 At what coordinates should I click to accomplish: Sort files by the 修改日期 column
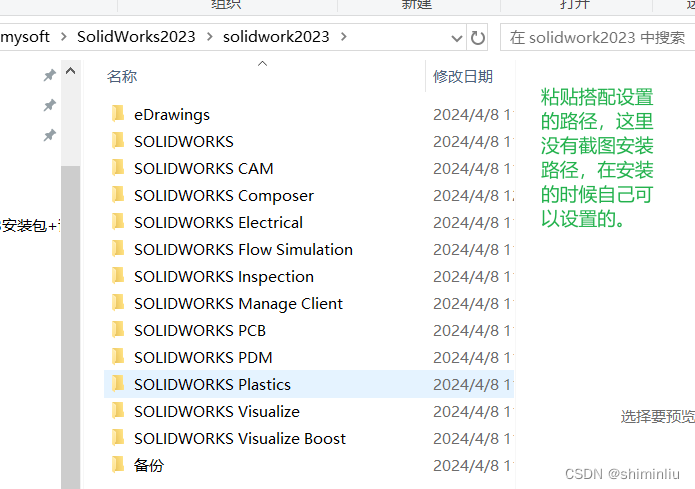[463, 76]
